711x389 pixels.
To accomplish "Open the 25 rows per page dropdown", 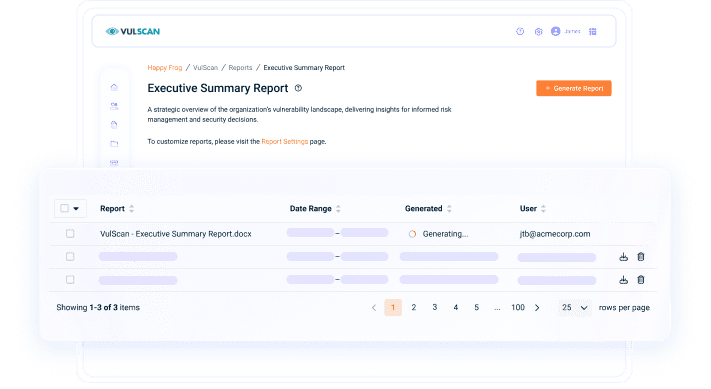I will 575,307.
